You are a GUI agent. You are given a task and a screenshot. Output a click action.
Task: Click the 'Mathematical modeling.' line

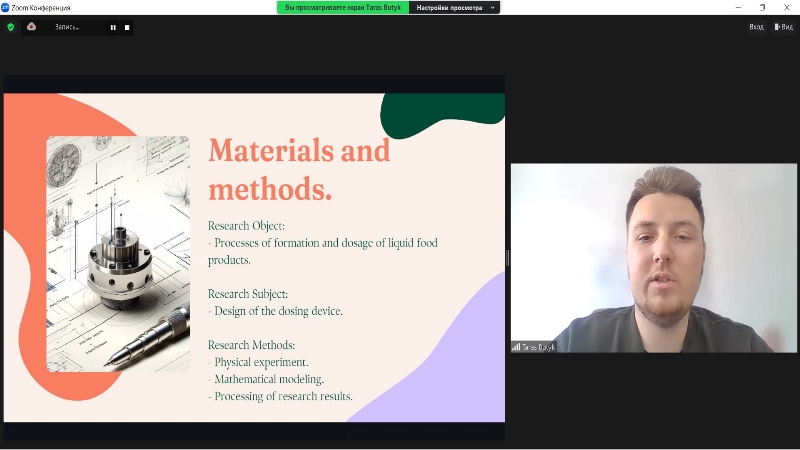click(266, 379)
